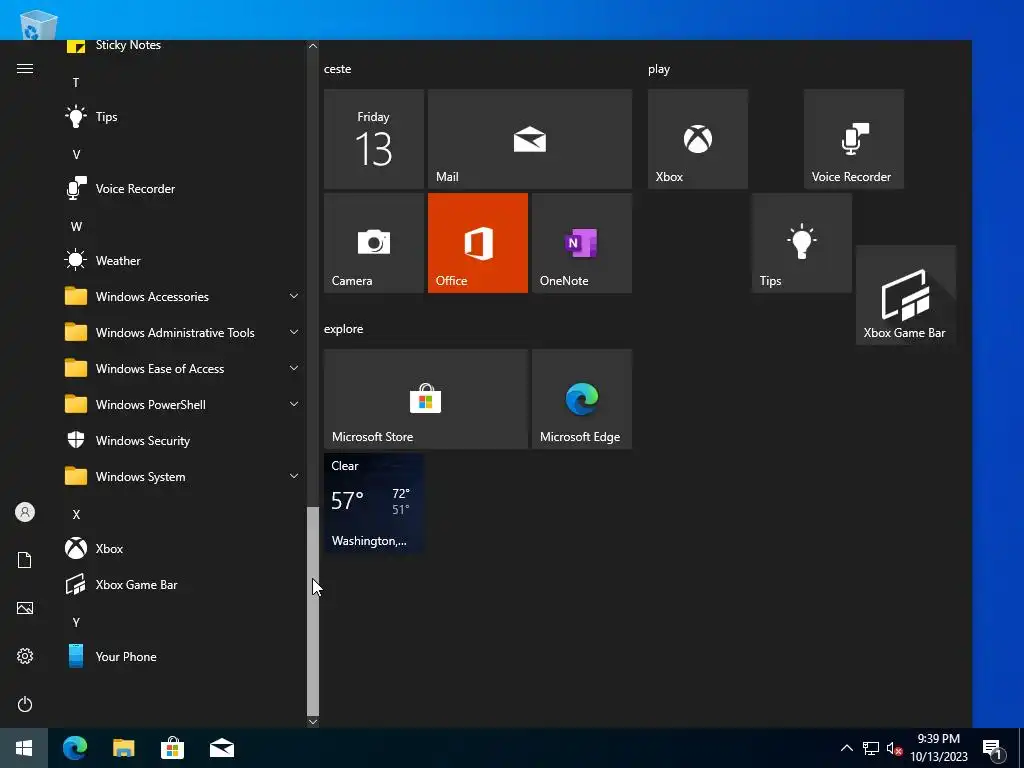Click Recycle Bin on the desktop
This screenshot has width=1024, height=768.
pyautogui.click(x=39, y=25)
